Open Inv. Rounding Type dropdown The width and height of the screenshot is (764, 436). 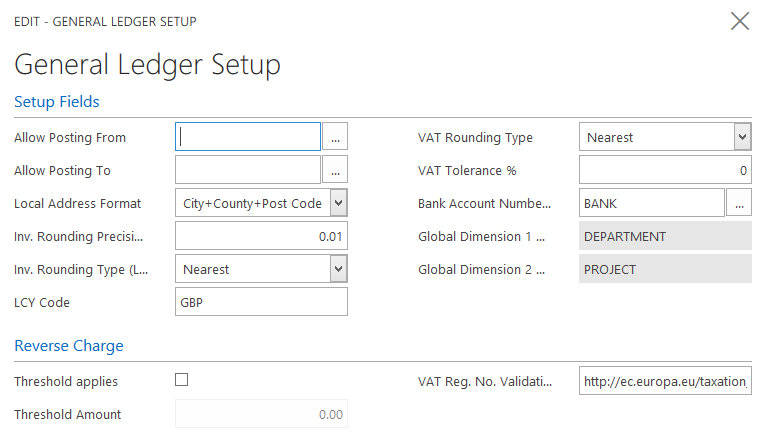pos(338,269)
